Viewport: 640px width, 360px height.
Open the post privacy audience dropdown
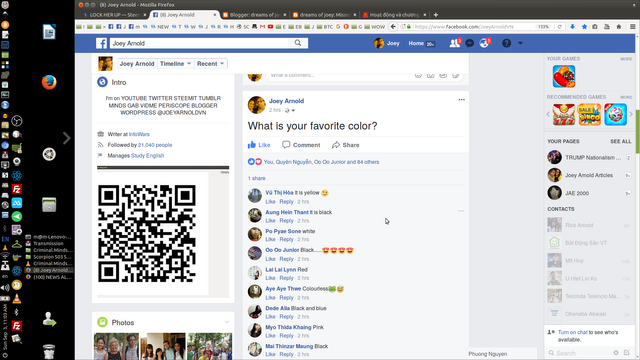pos(290,110)
